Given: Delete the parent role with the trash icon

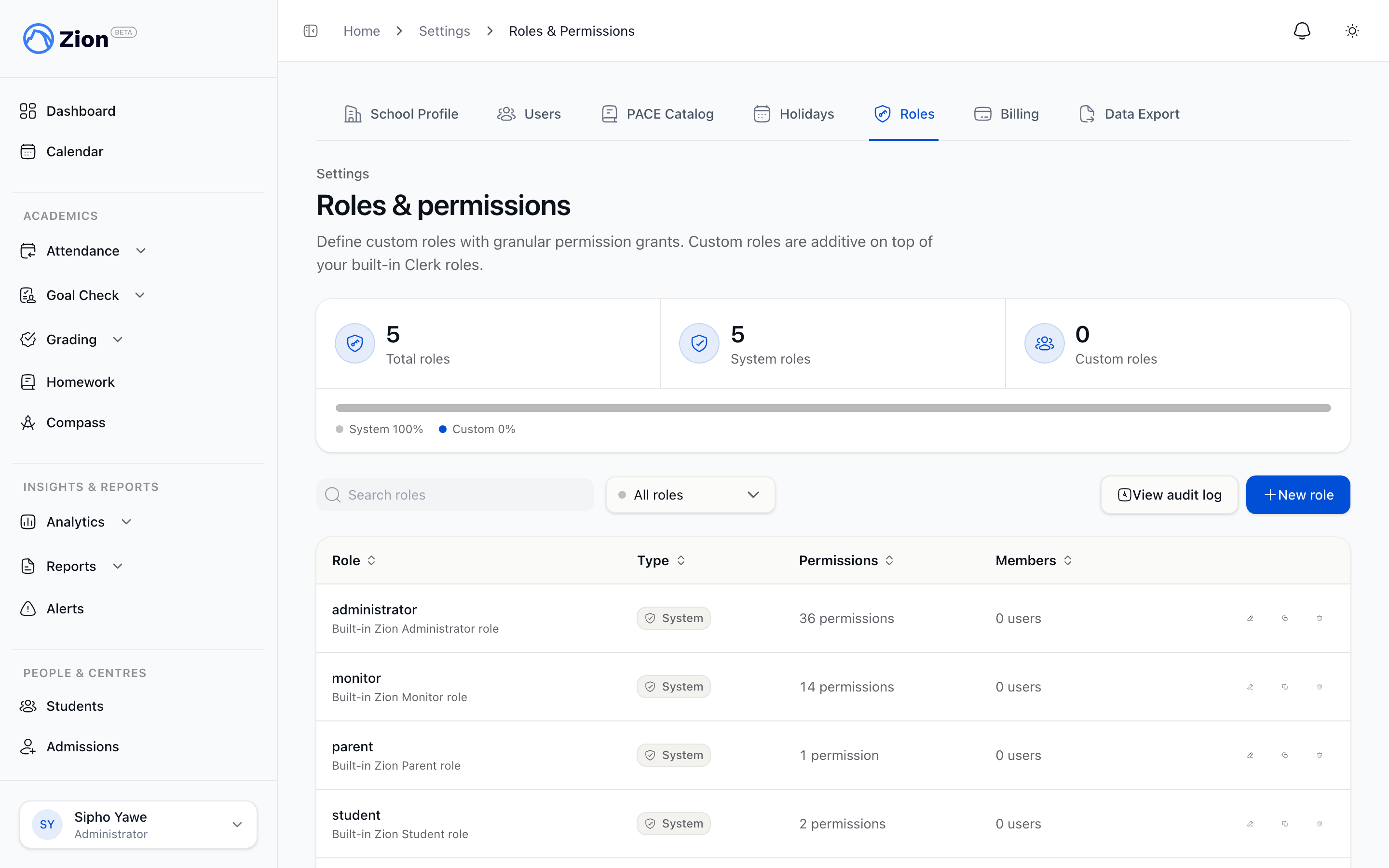Looking at the screenshot, I should (x=1320, y=755).
